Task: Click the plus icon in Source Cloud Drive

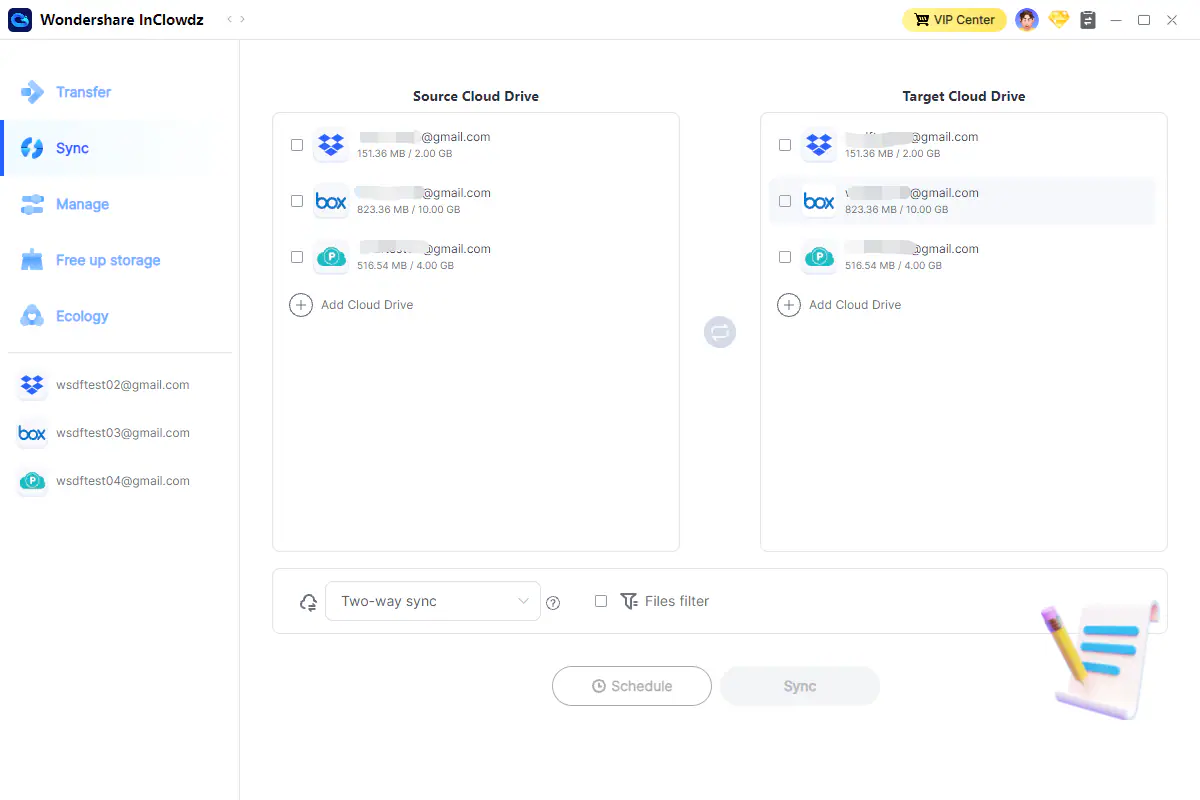Action: pos(301,305)
